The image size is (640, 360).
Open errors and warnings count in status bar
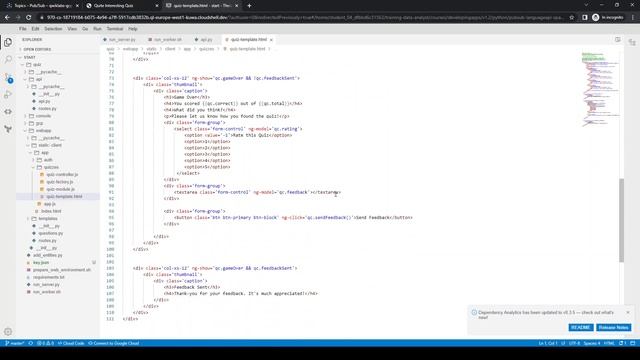tap(45, 343)
